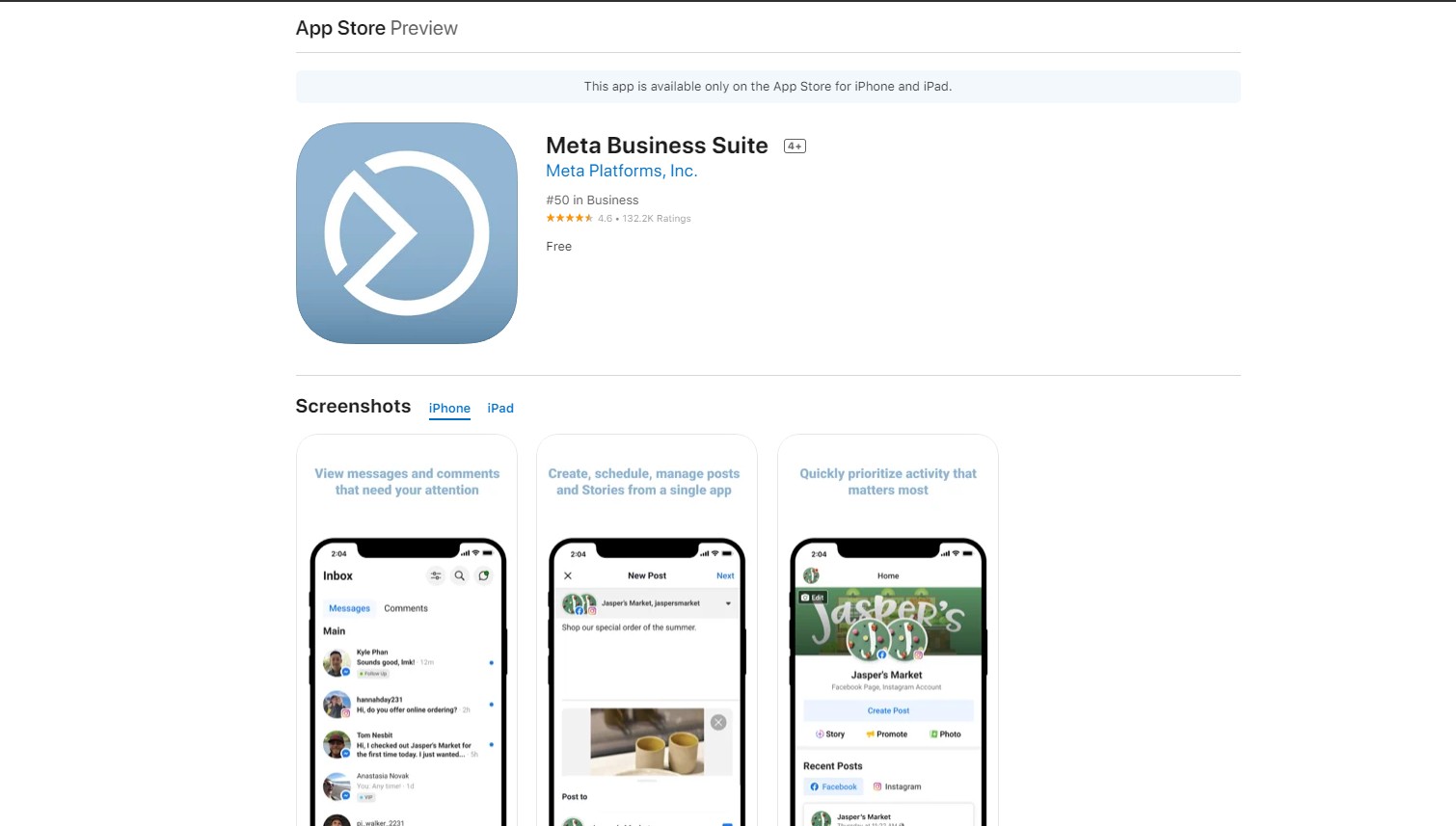
Task: Click the star rating icons
Action: pyautogui.click(x=569, y=219)
